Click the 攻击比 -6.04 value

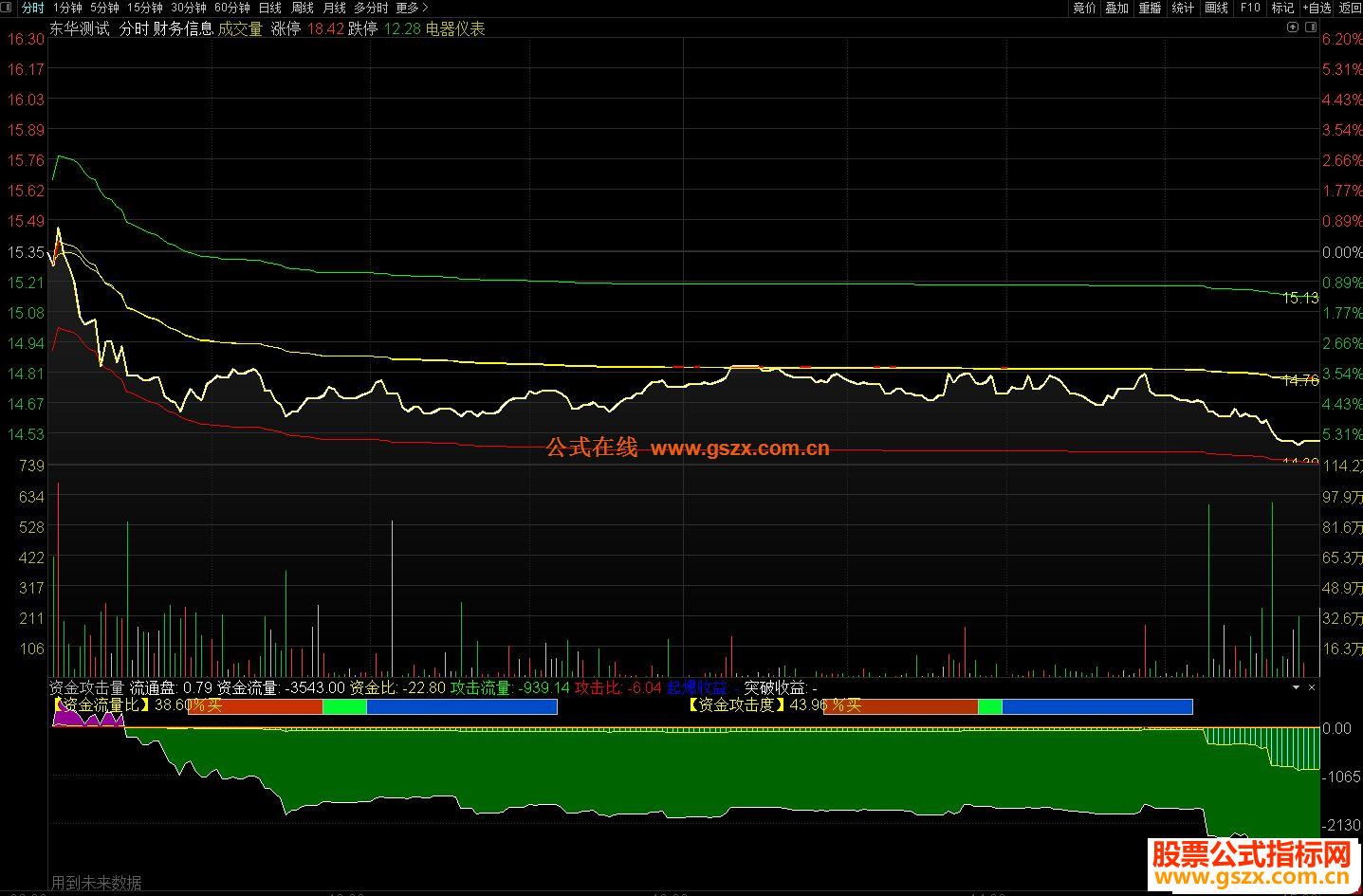tap(617, 687)
